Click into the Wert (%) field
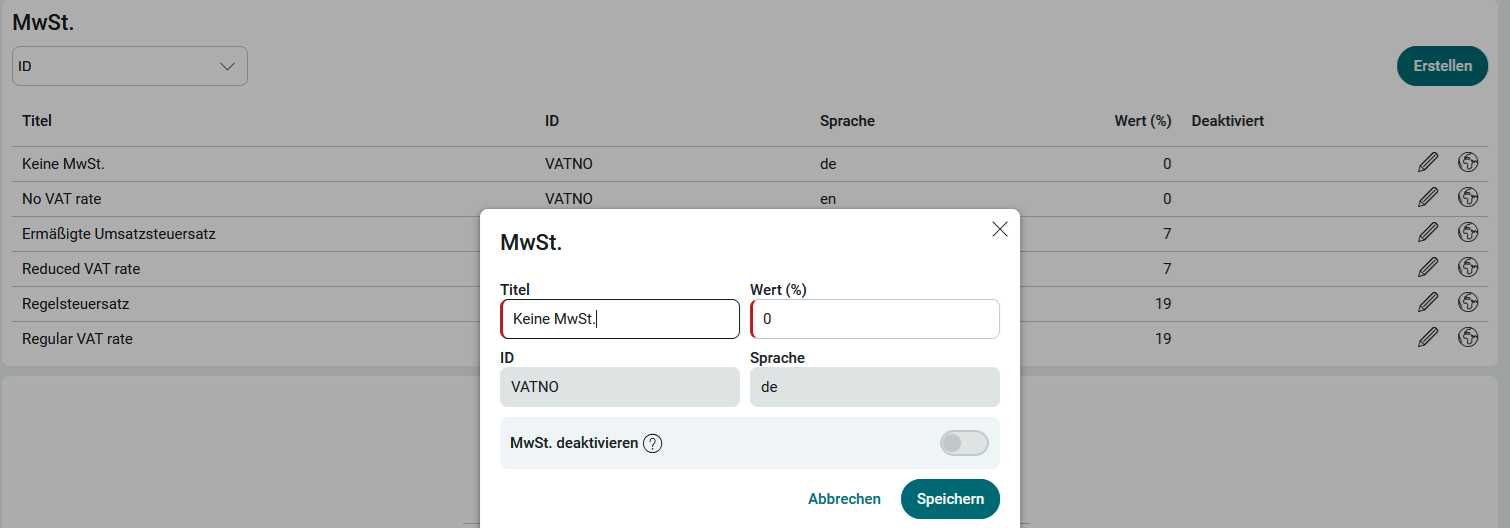The width and height of the screenshot is (1510, 528). pos(875,319)
